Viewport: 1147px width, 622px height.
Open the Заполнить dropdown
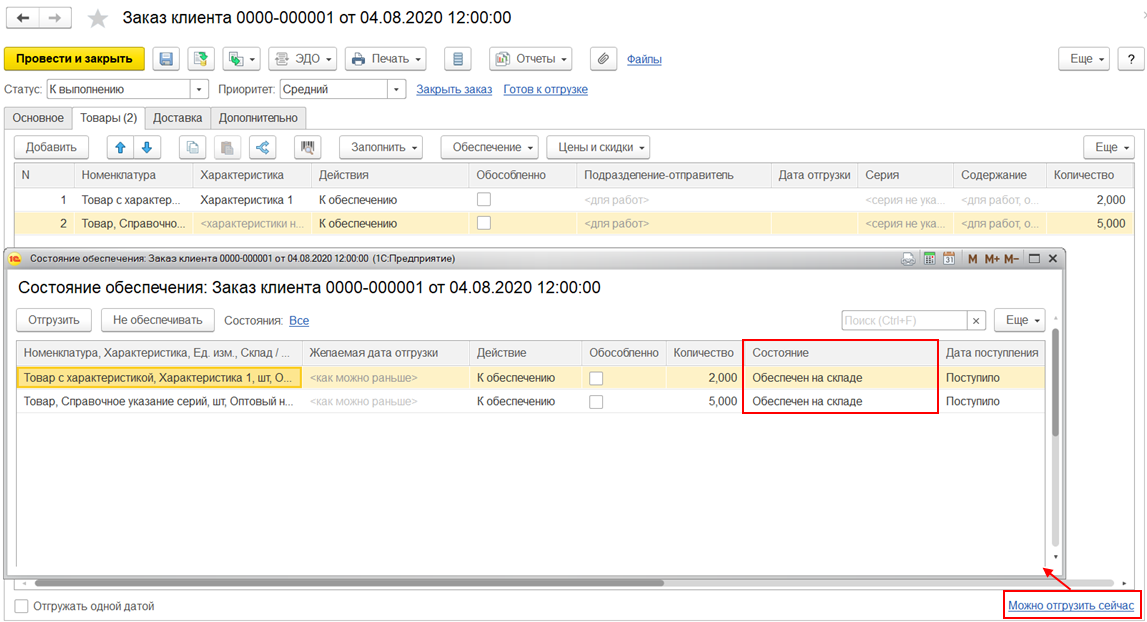click(x=383, y=147)
